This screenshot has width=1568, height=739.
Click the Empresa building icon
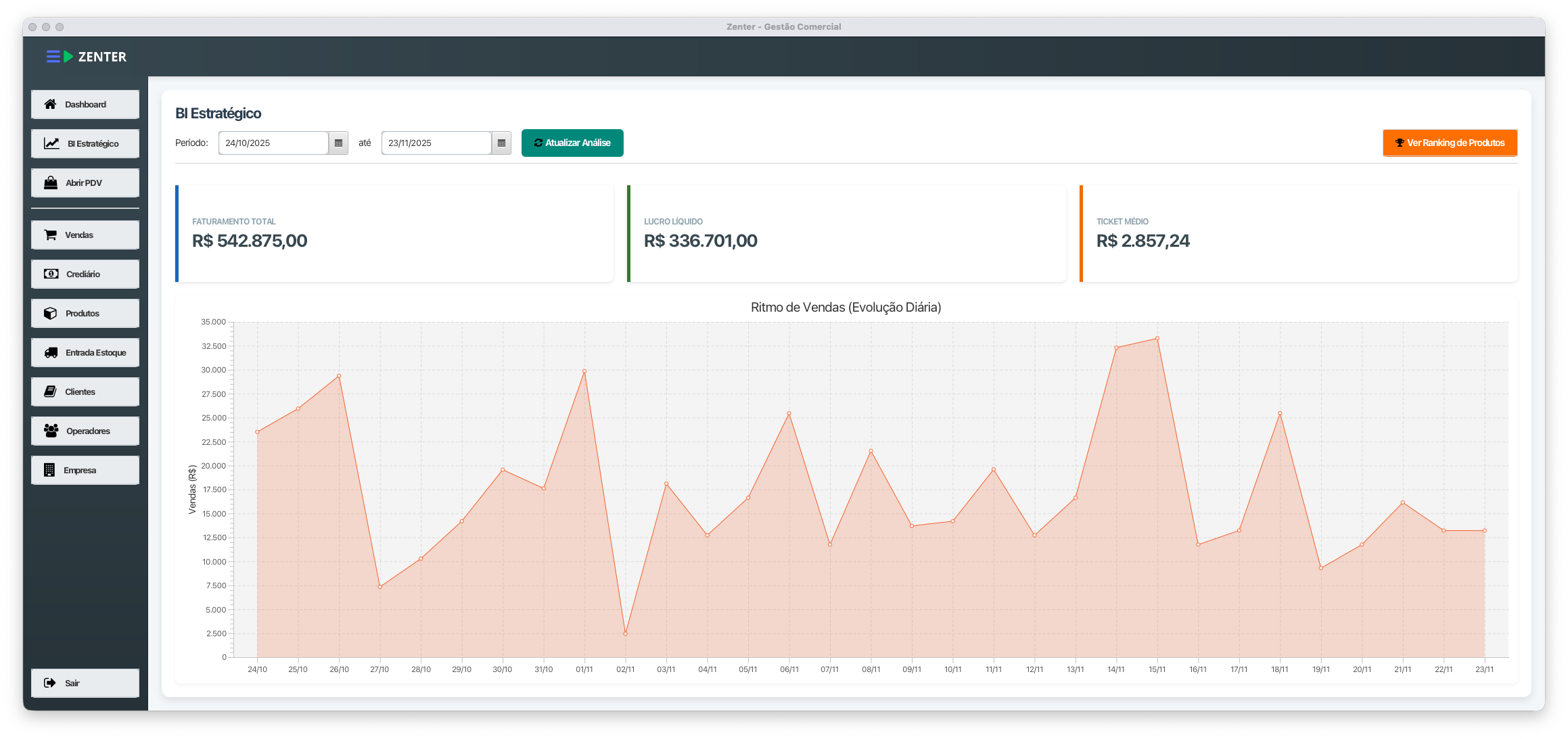(x=49, y=470)
